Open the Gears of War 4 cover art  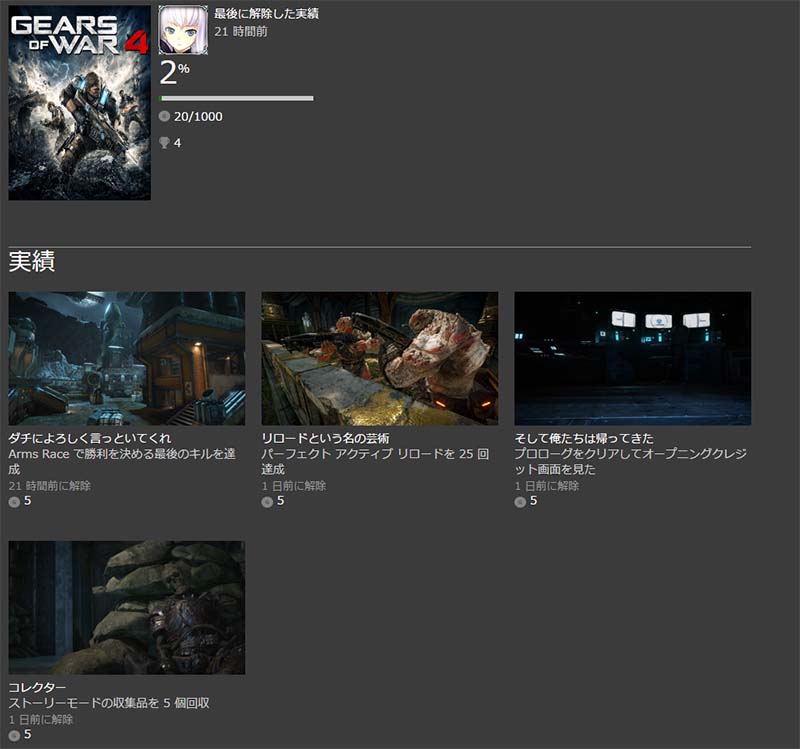click(80, 103)
